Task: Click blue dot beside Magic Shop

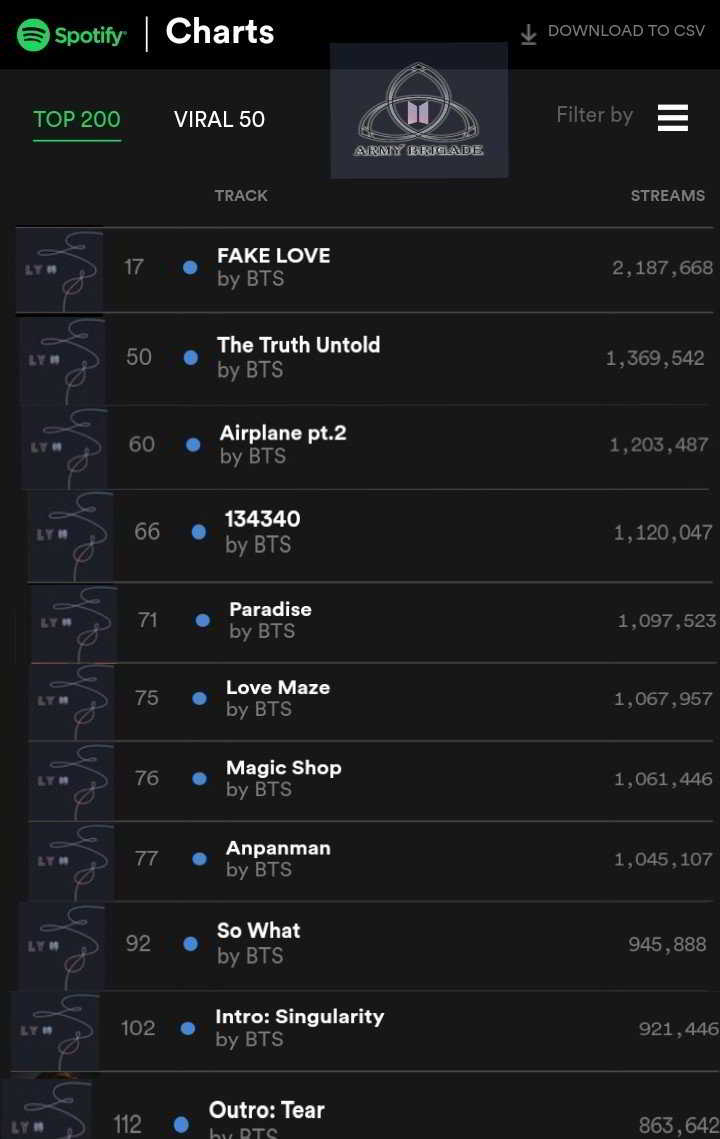Action: tap(200, 778)
